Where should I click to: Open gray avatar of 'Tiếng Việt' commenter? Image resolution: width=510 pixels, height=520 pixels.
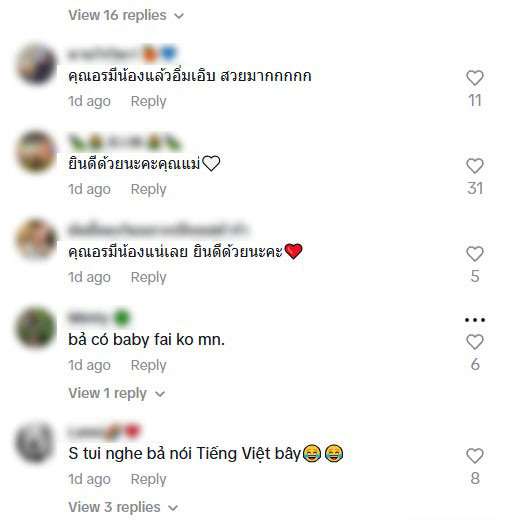coord(36,442)
